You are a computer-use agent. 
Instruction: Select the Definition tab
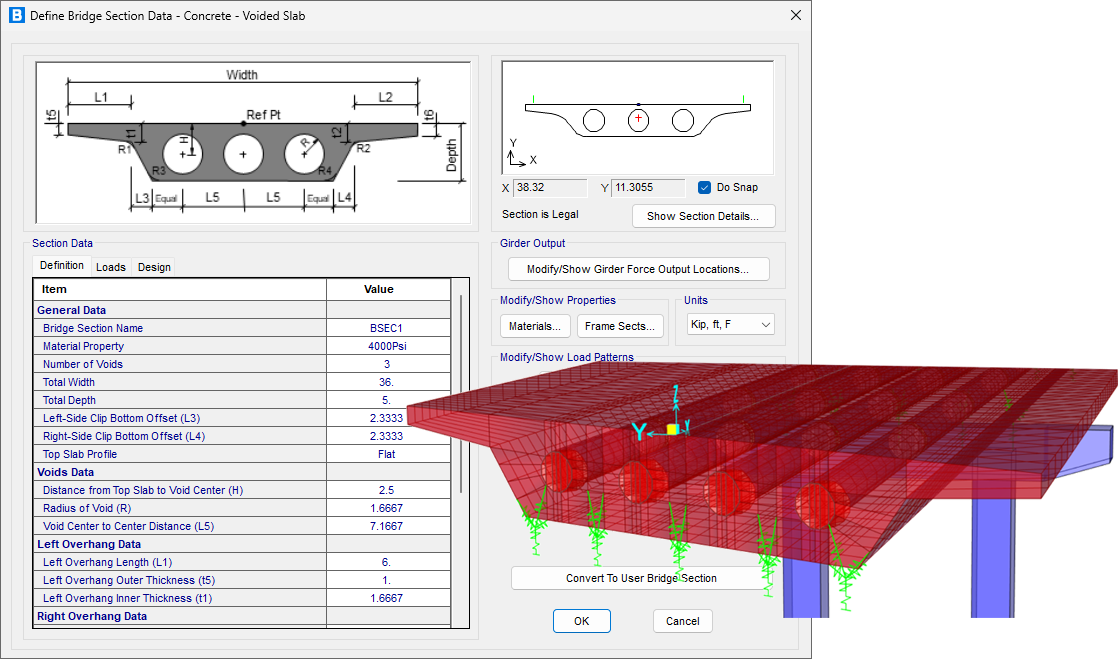click(62, 266)
